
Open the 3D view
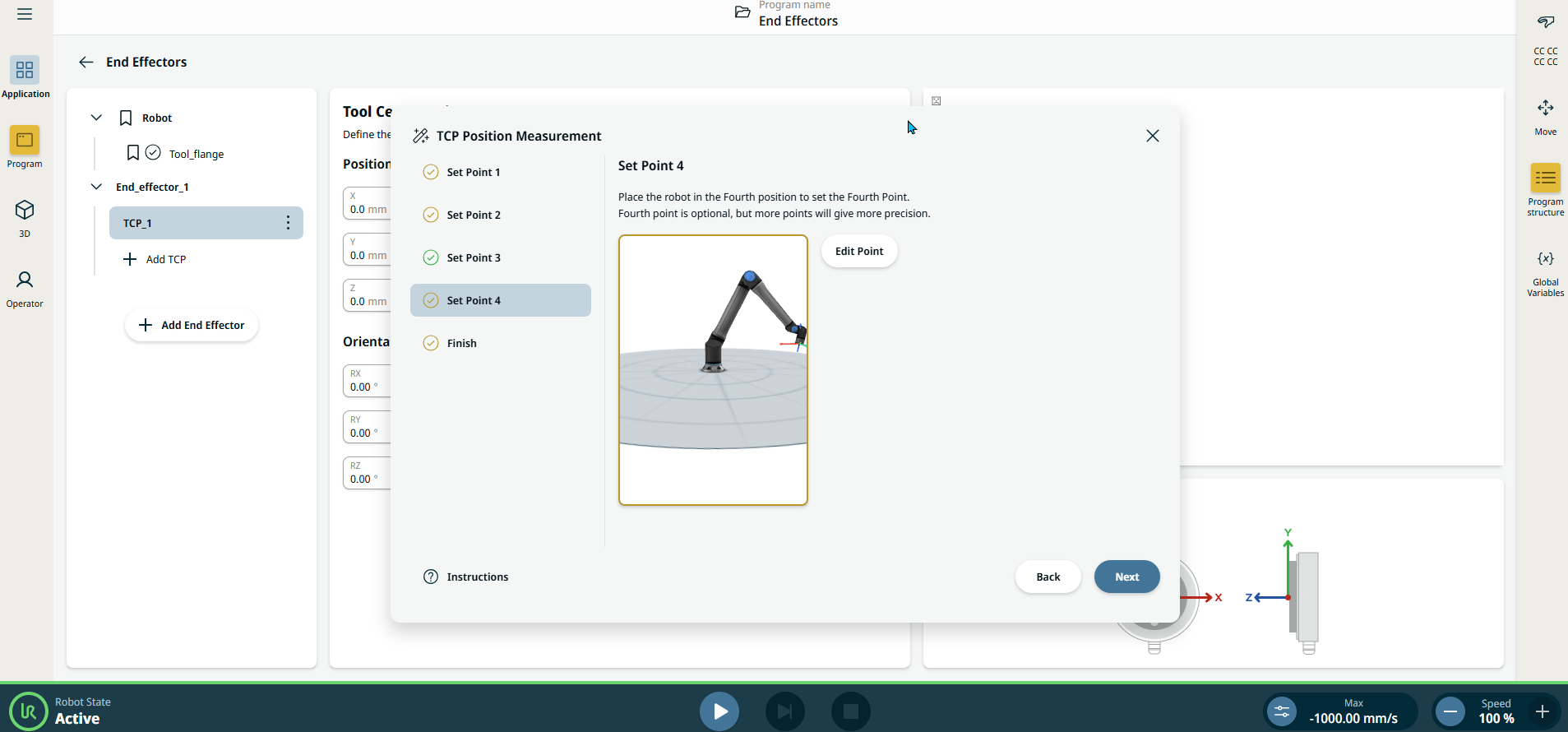[x=25, y=217]
